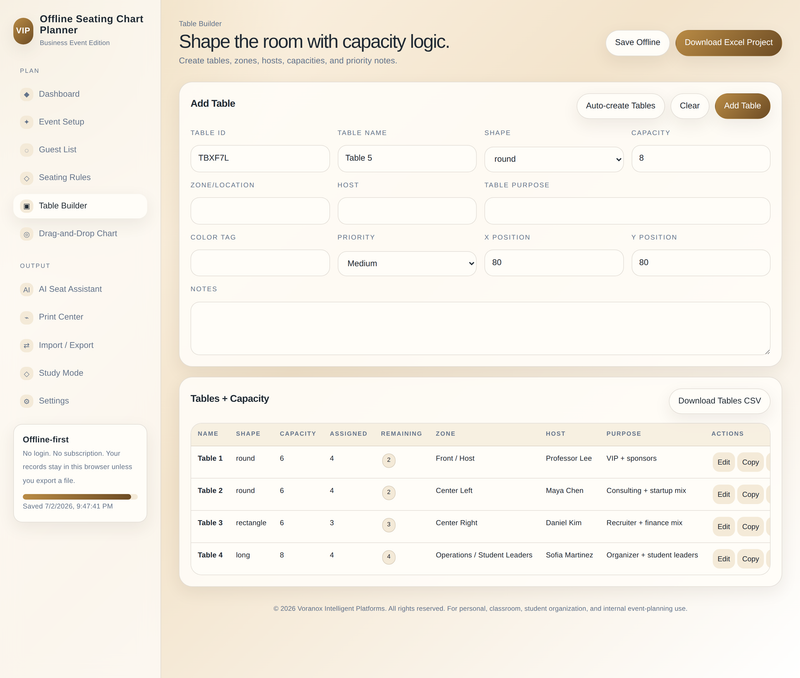Open the AI Seat Assistant

(x=80, y=289)
